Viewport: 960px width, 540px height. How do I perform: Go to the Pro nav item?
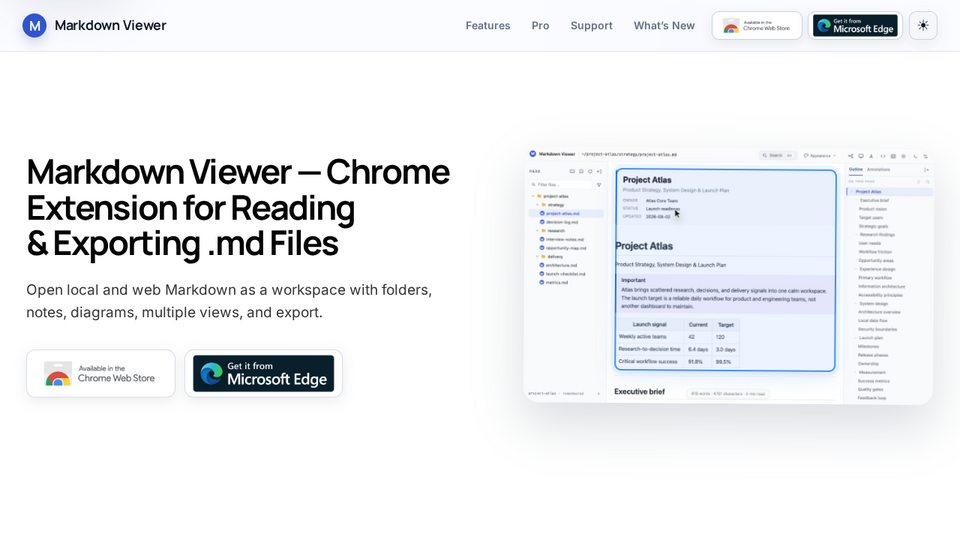(x=540, y=26)
